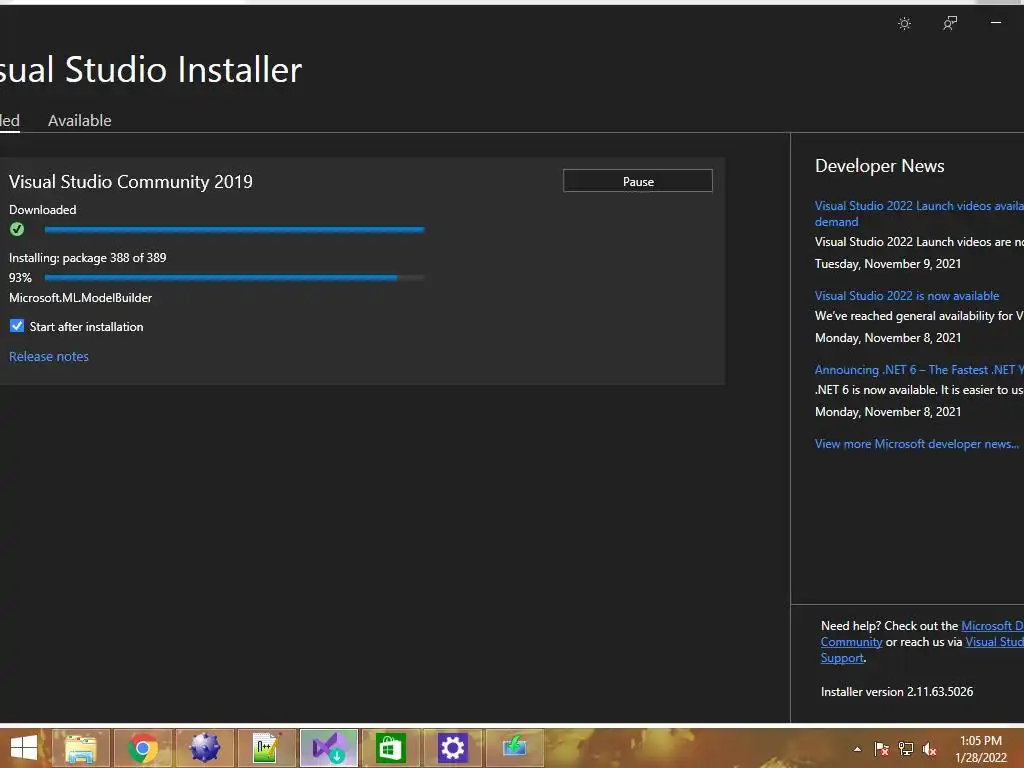Open the Windows Start button

pos(24,748)
